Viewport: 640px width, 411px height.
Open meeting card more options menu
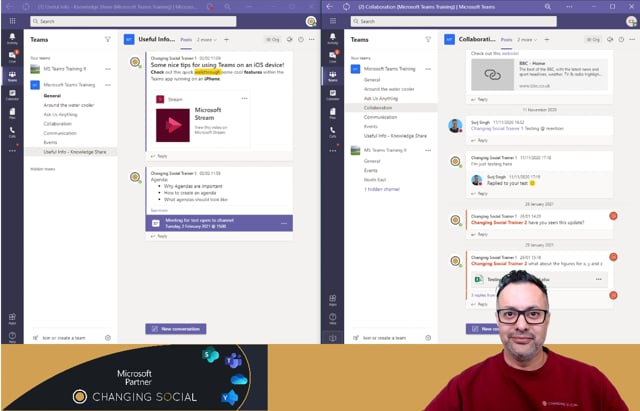pos(284,223)
